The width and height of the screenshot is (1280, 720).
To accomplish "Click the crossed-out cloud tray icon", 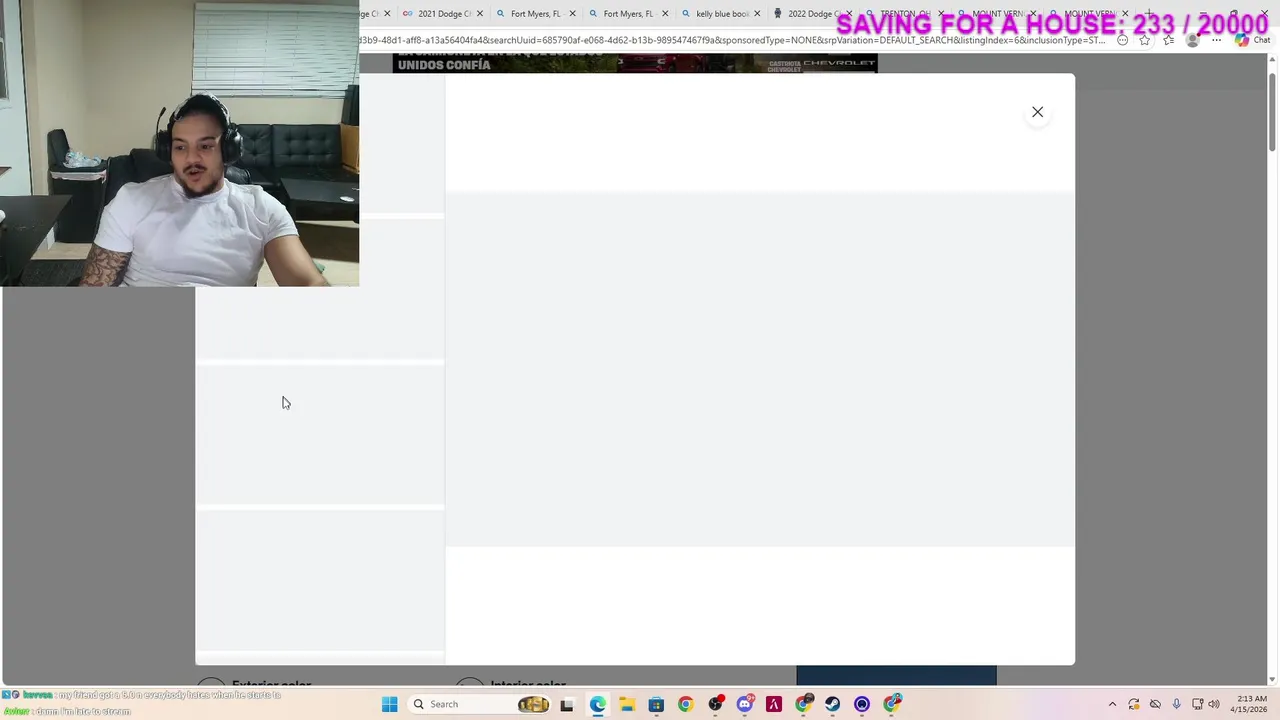I will pos(1155,704).
